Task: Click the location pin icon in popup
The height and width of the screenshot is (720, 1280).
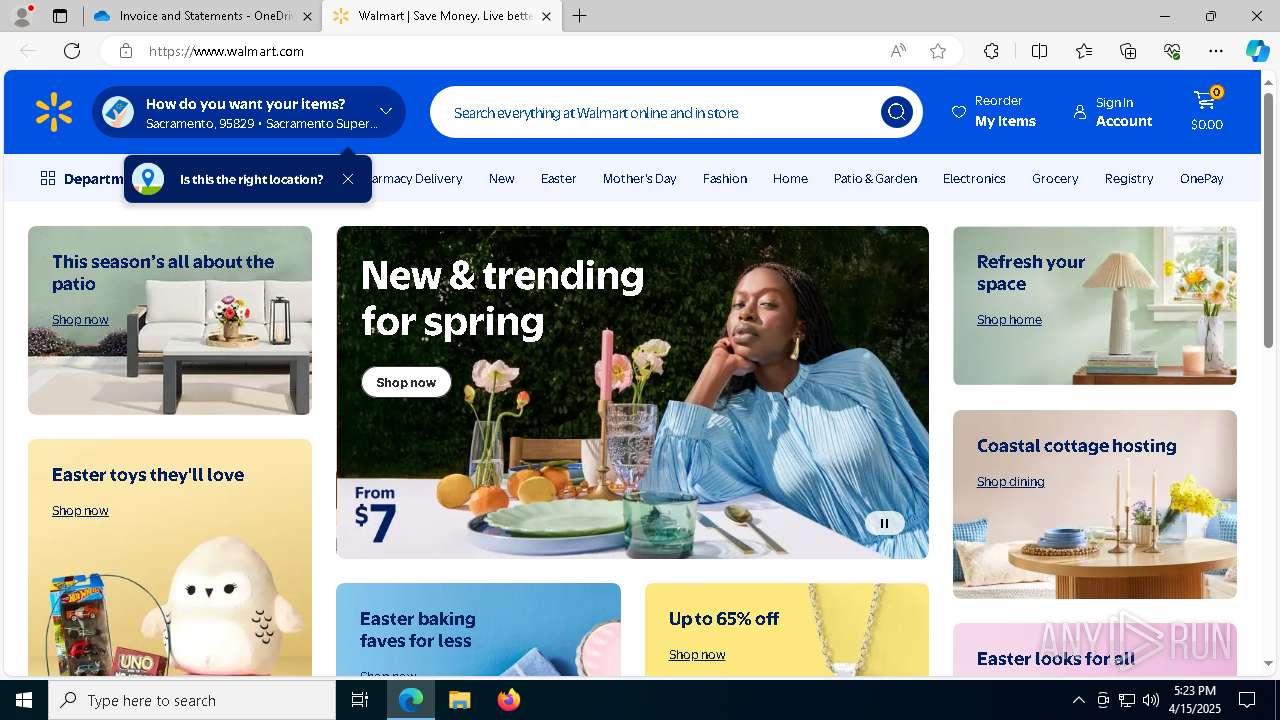Action: (148, 179)
